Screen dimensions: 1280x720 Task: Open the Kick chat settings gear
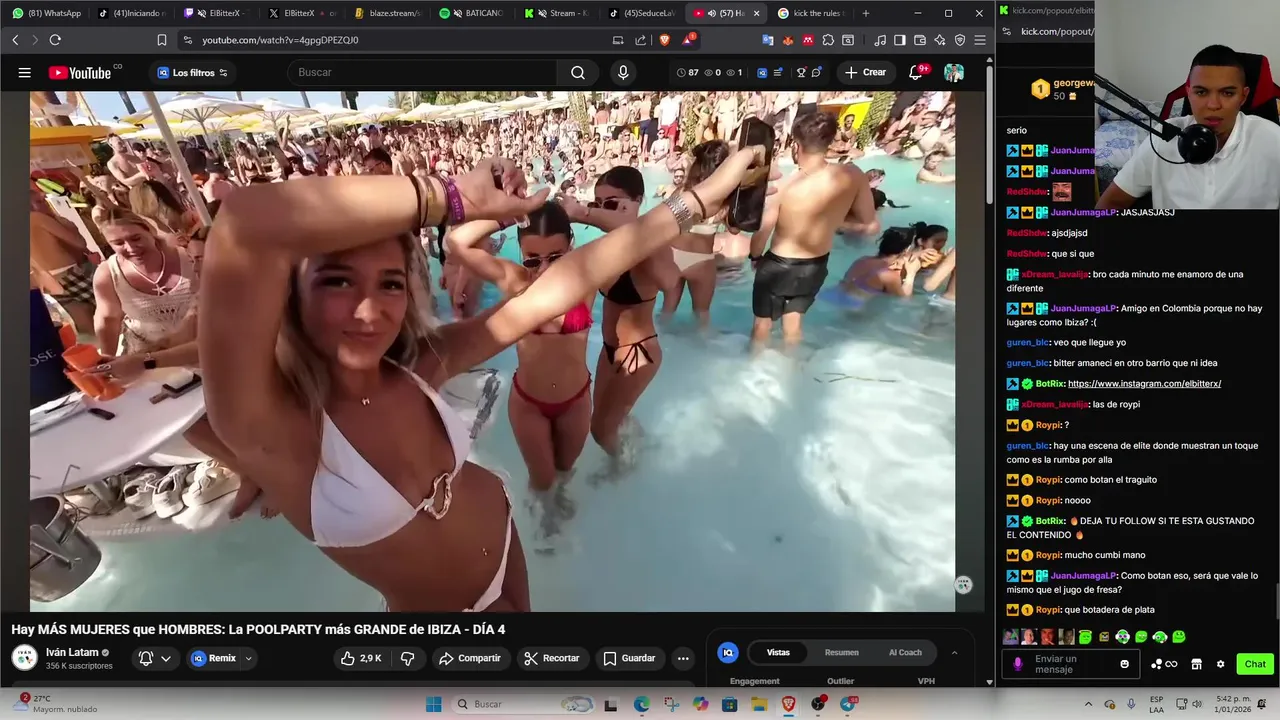click(1220, 664)
